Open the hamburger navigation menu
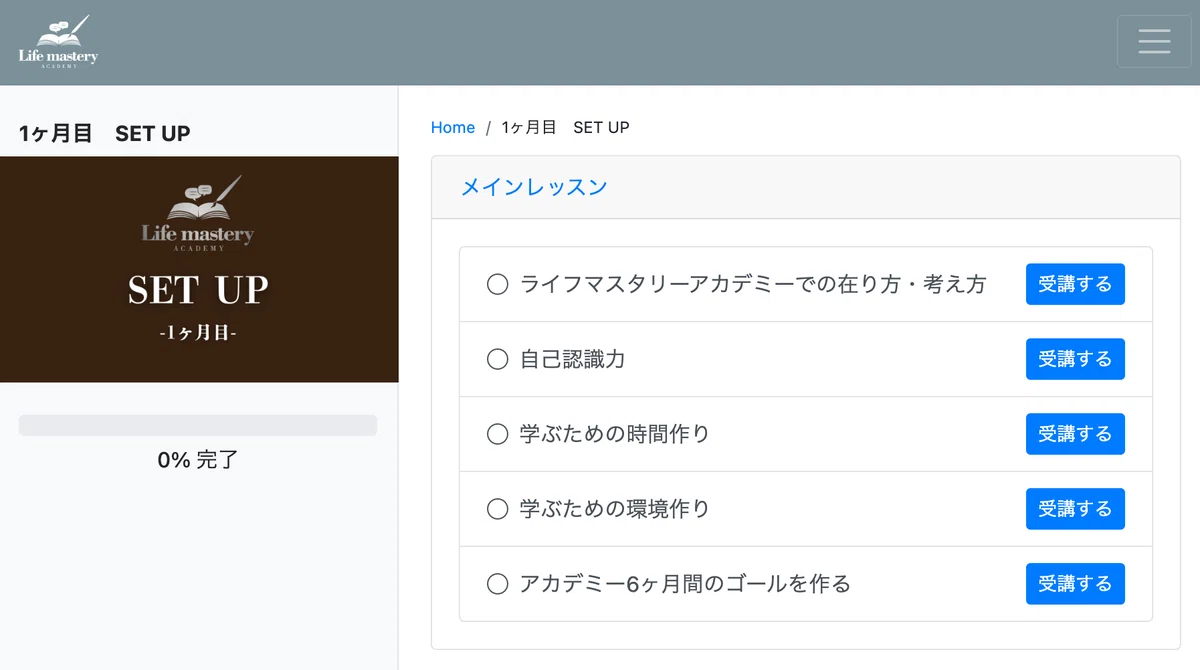The image size is (1200, 670). click(1154, 41)
